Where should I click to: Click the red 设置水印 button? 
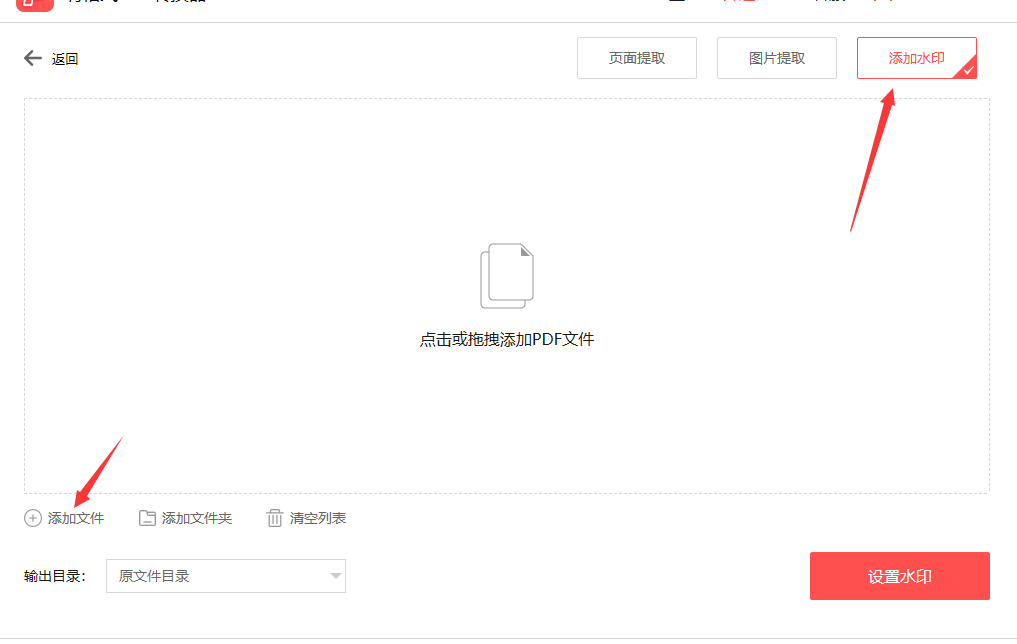click(x=900, y=576)
